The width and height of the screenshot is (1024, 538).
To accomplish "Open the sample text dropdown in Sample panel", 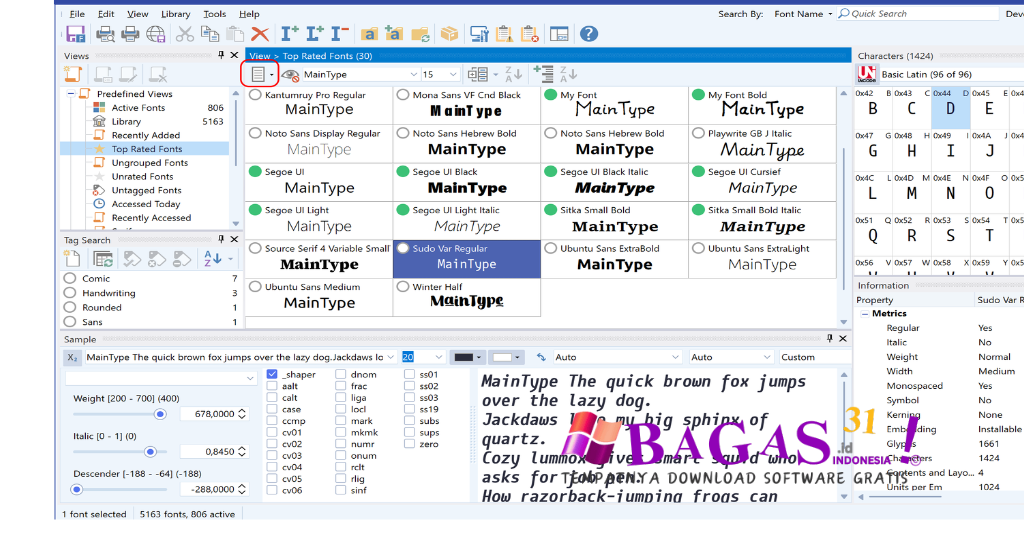I will point(391,357).
